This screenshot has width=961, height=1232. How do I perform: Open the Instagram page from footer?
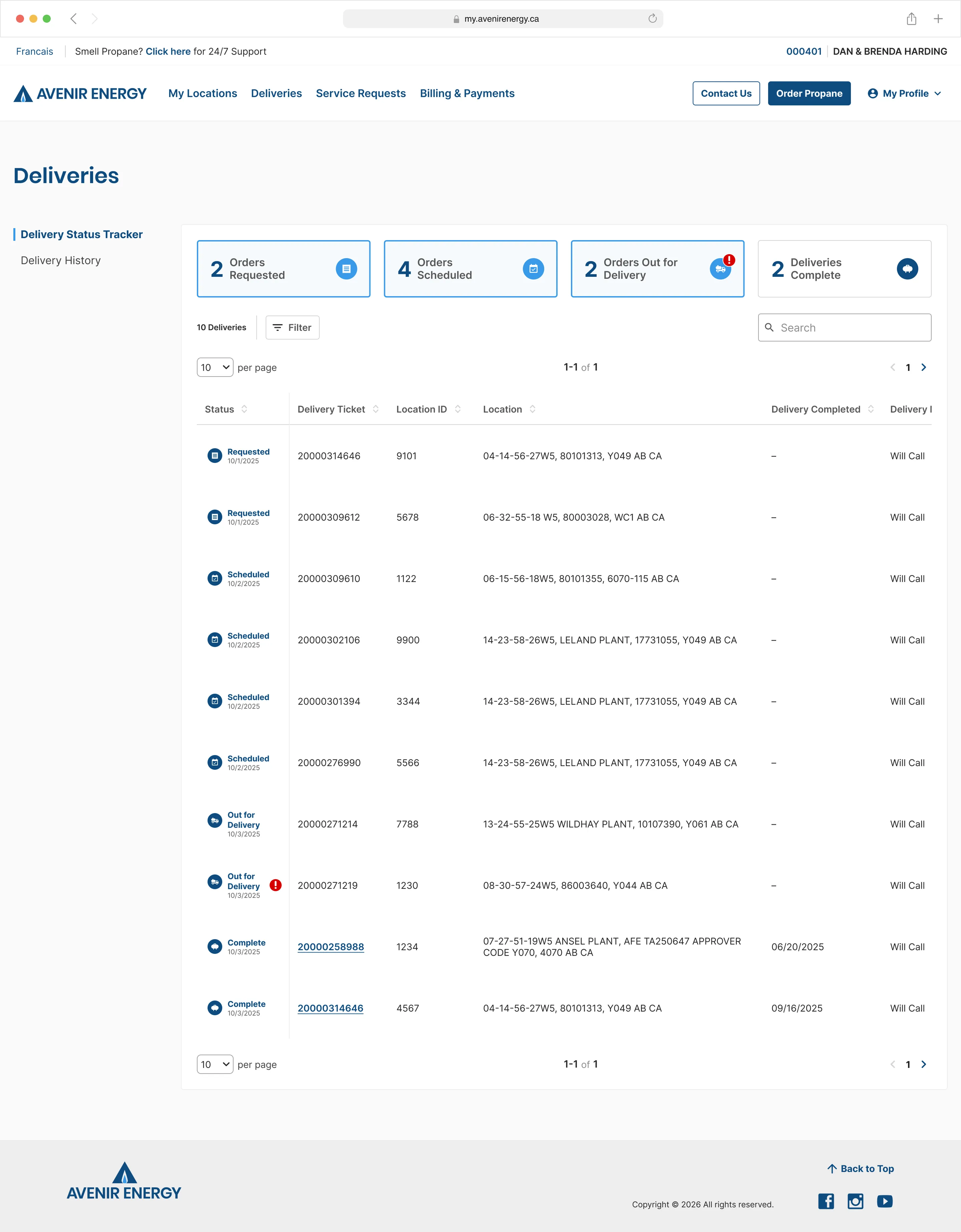click(856, 1202)
